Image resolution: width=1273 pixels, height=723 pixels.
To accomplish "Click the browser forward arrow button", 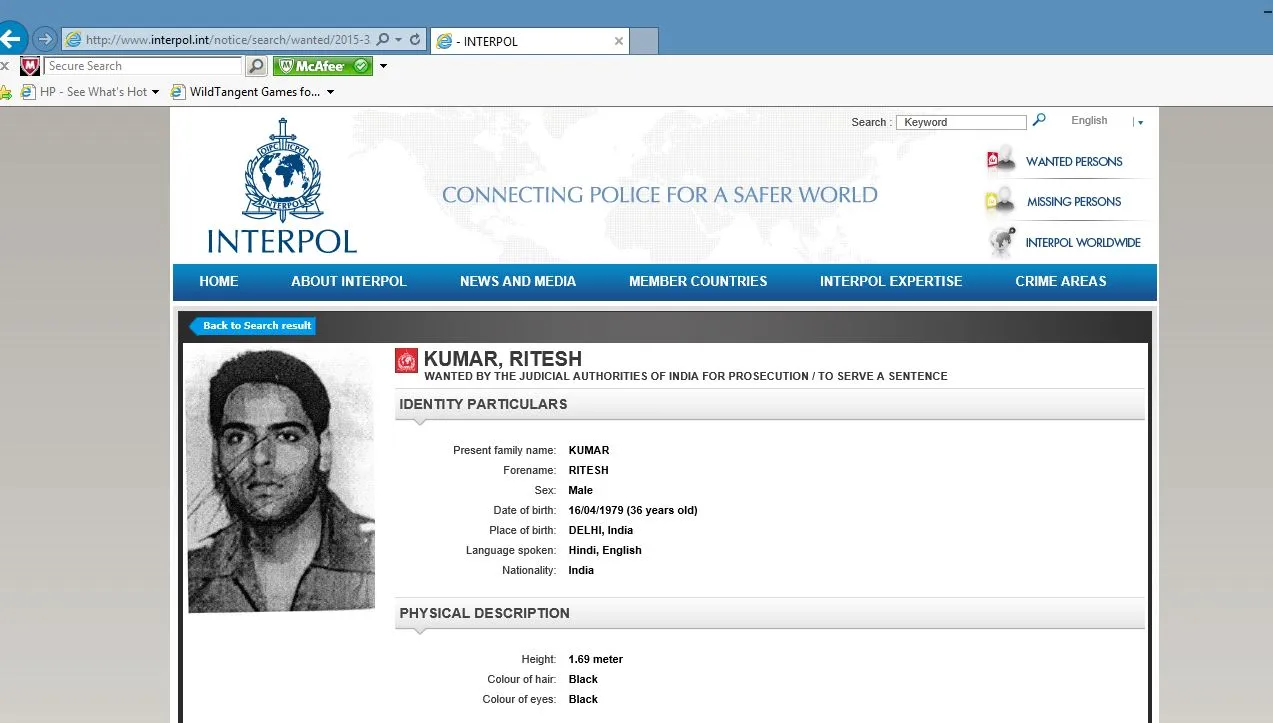I will click(44, 39).
